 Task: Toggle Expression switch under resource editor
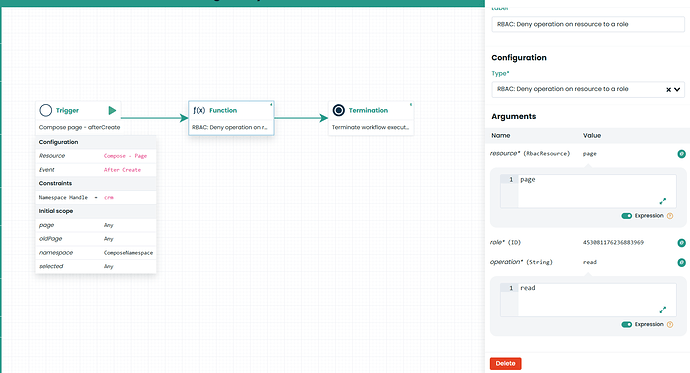point(627,216)
